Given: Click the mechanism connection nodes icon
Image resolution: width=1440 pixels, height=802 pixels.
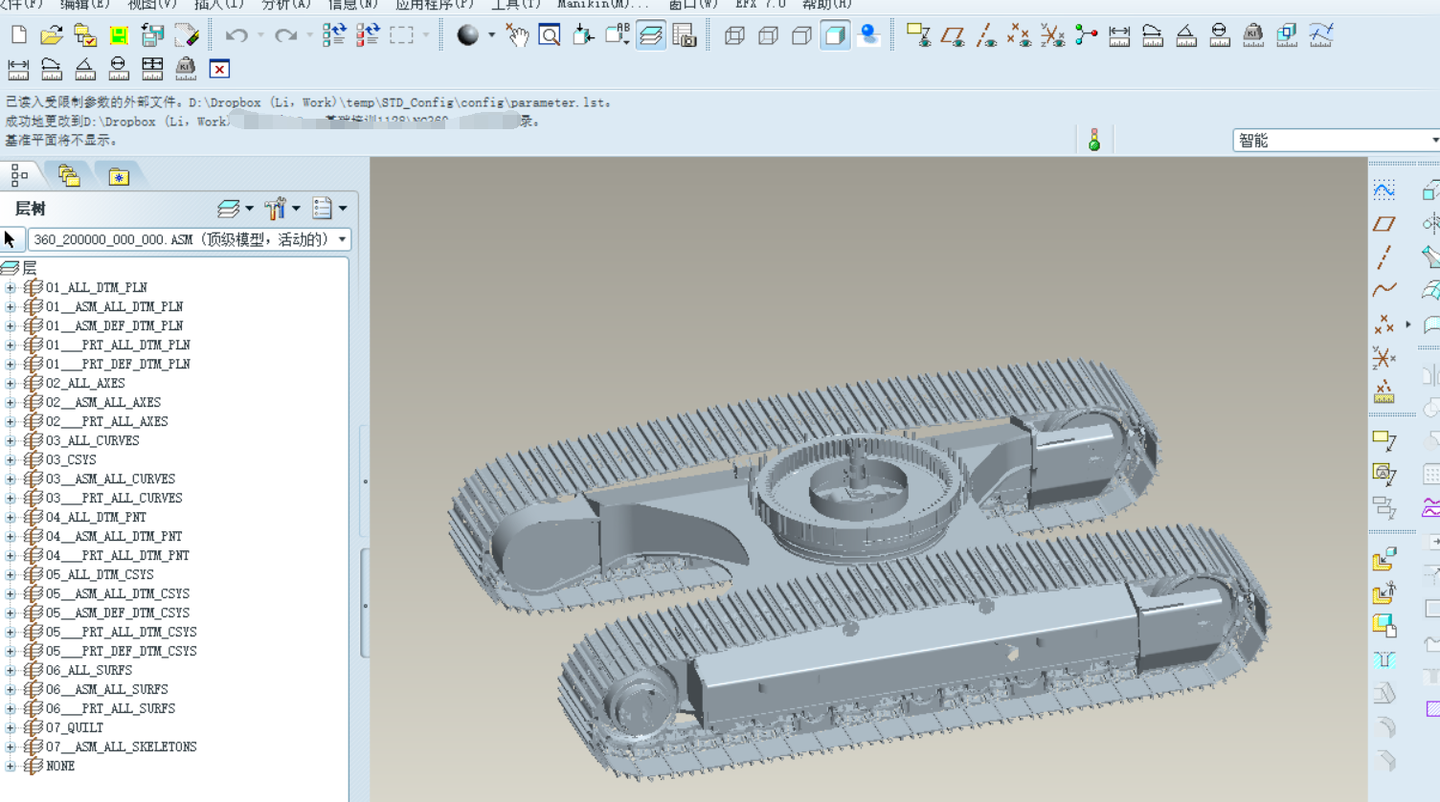Looking at the screenshot, I should (1086, 36).
